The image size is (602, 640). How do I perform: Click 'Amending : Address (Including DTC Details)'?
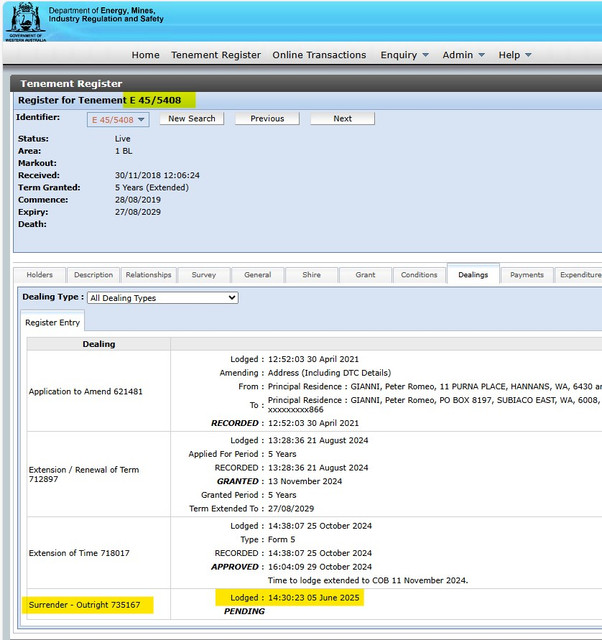pos(305,373)
